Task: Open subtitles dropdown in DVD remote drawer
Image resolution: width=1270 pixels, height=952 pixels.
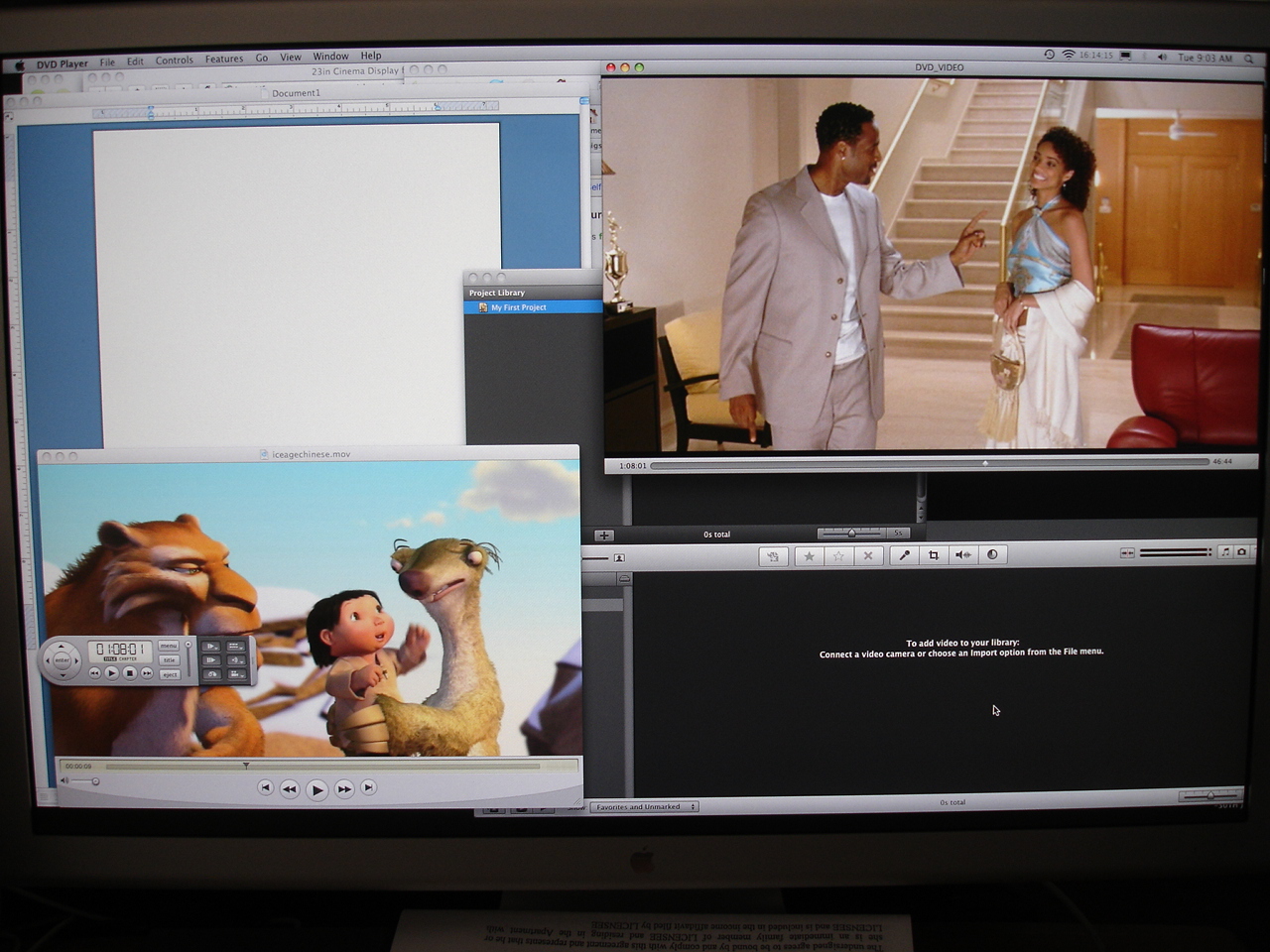Action: [x=236, y=647]
